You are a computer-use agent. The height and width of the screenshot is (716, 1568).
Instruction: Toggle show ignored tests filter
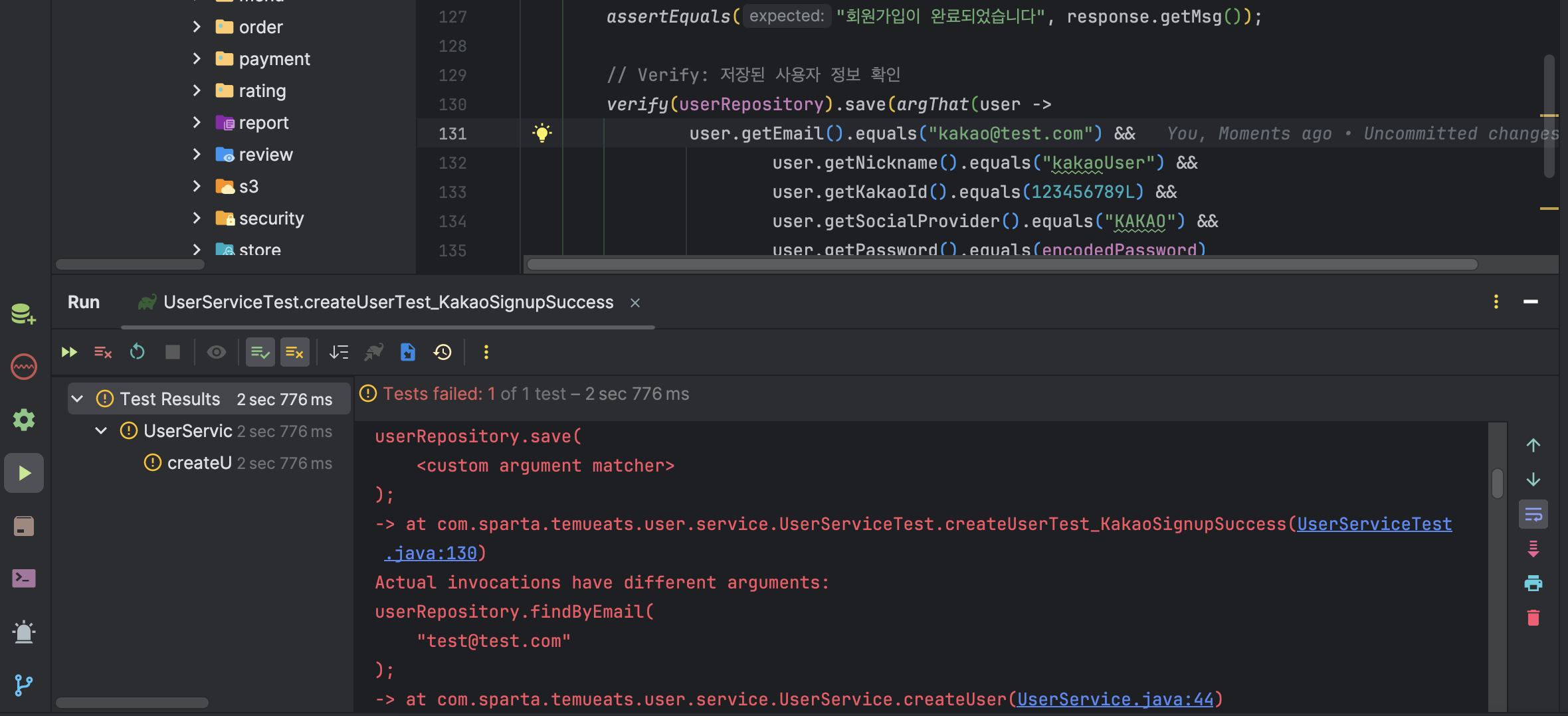pyautogui.click(x=294, y=352)
